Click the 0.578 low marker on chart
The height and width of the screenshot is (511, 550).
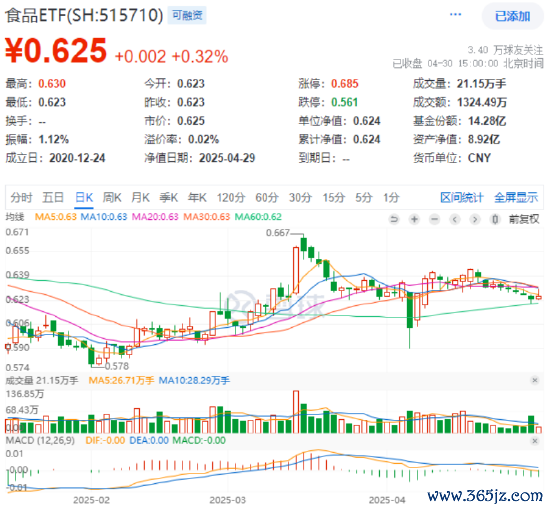tap(117, 367)
